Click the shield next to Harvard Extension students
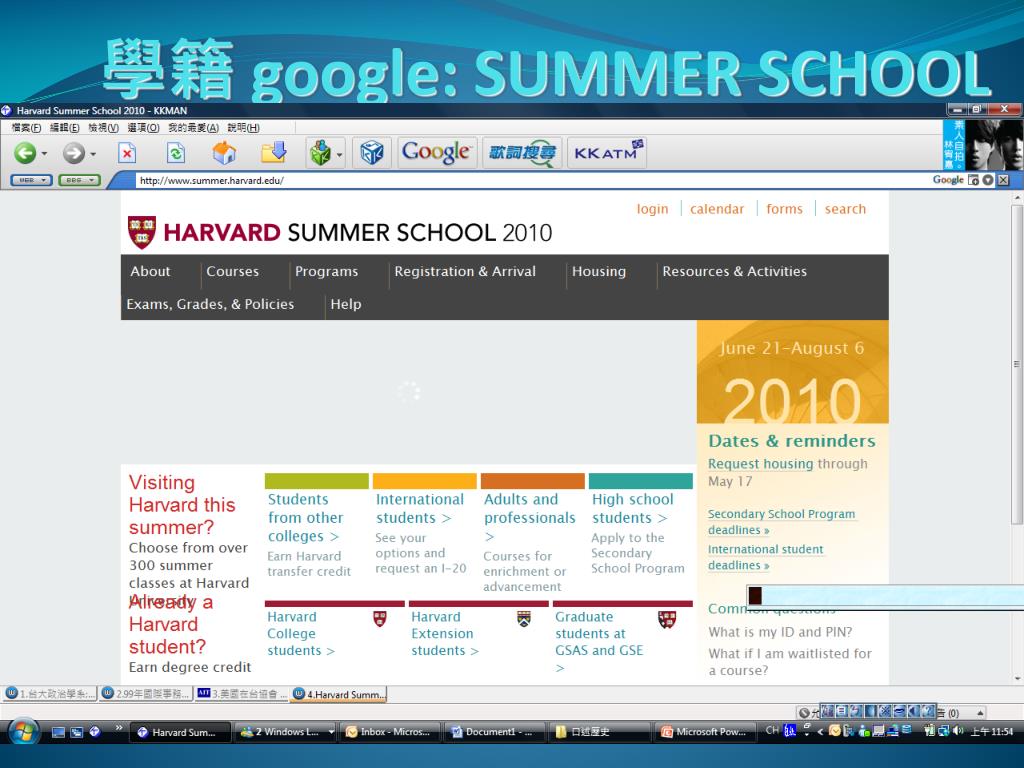1024x768 pixels. [524, 618]
